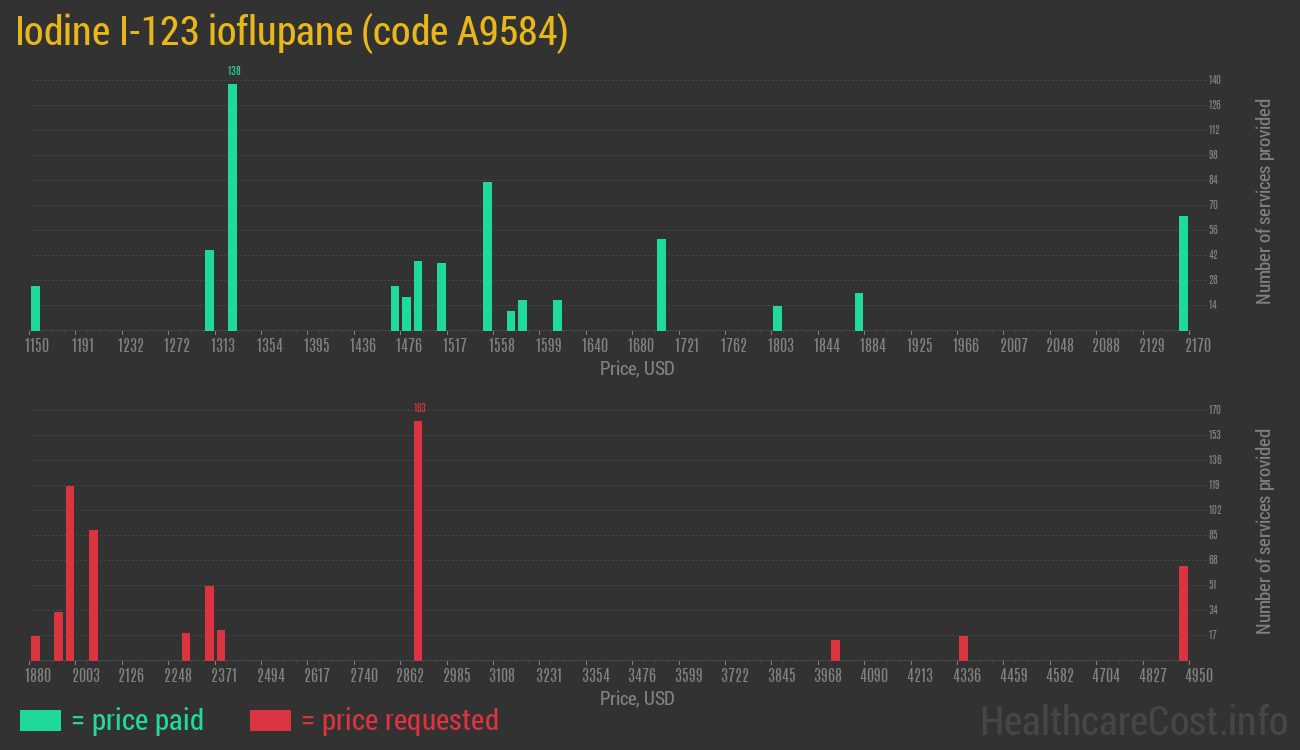Image resolution: width=1300 pixels, height=750 pixels.
Task: Click the 'price paid' legend text
Action: tap(138, 720)
